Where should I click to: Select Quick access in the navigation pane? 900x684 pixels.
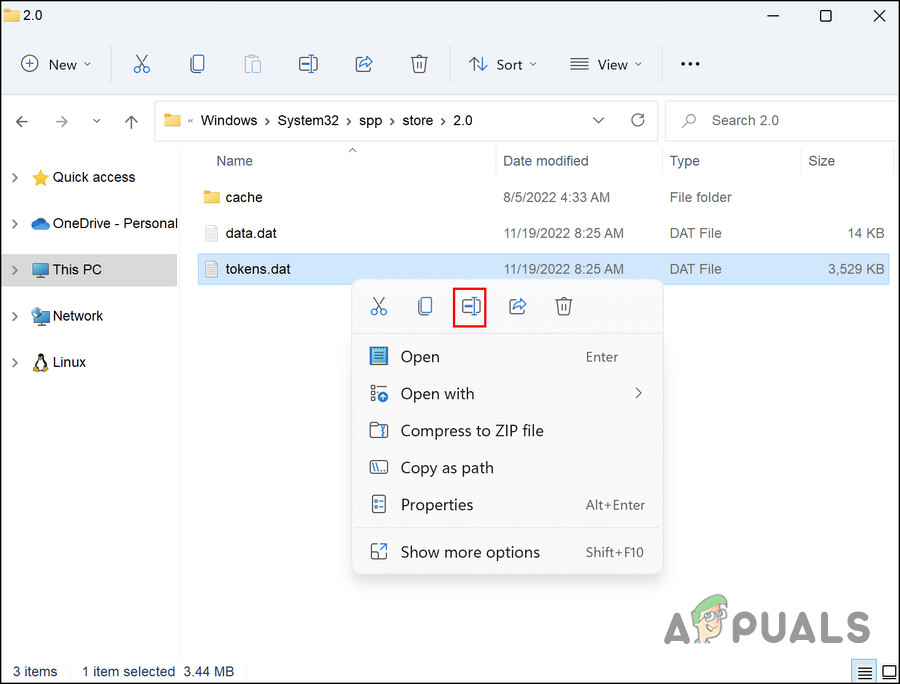[x=94, y=177]
